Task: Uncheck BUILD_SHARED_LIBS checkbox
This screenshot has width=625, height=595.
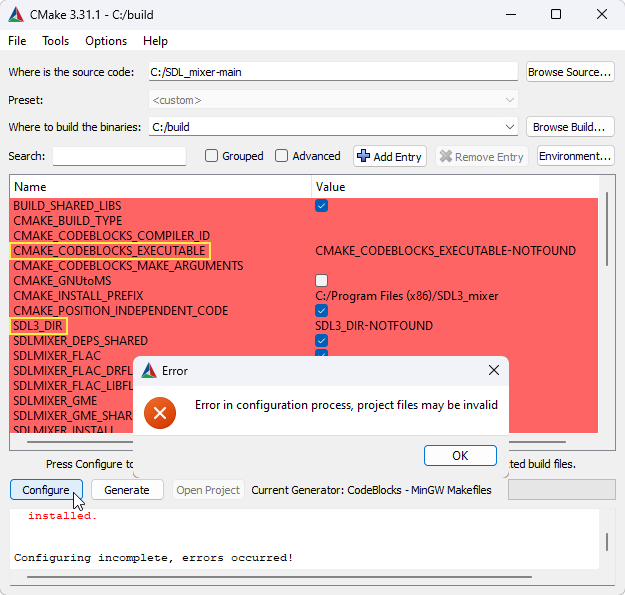Action: (x=321, y=206)
